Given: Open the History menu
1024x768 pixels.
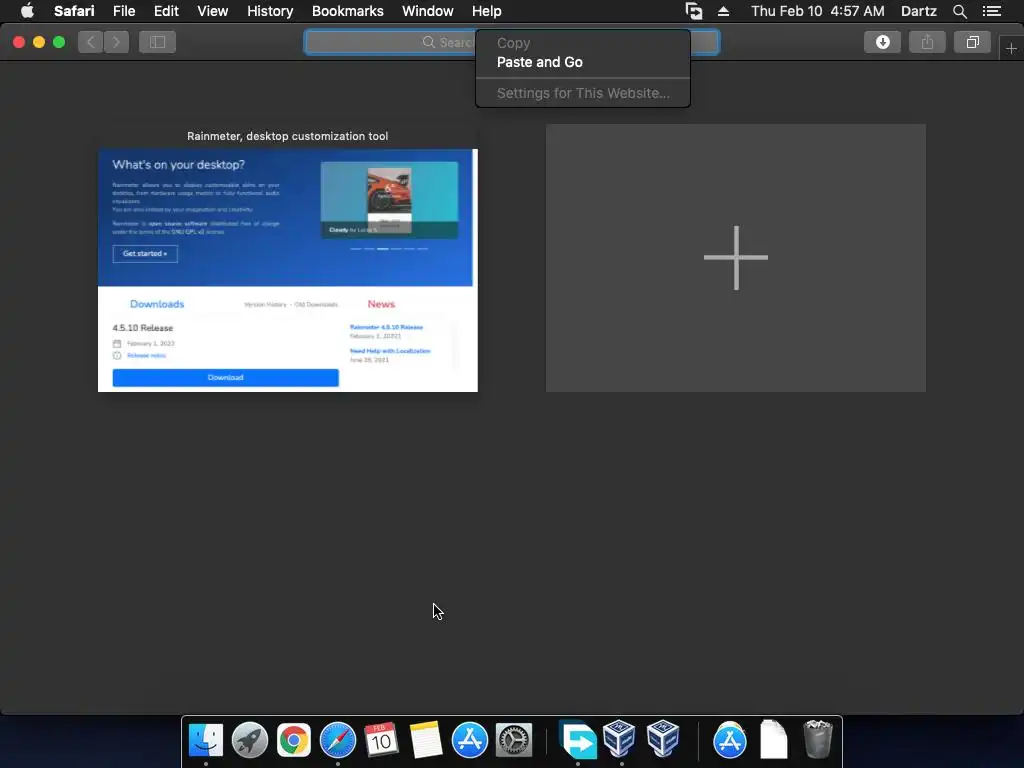Looking at the screenshot, I should [x=270, y=11].
